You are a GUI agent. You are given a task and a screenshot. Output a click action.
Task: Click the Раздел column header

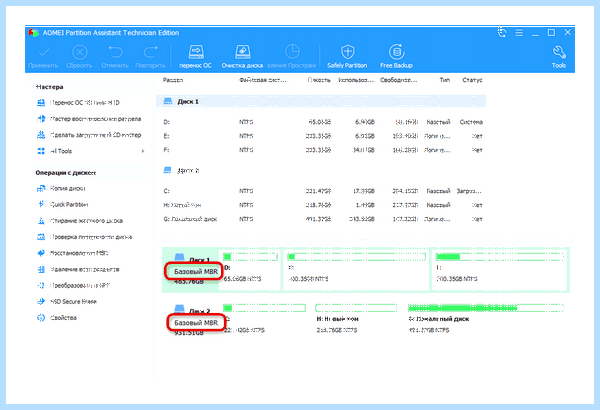pyautogui.click(x=173, y=80)
